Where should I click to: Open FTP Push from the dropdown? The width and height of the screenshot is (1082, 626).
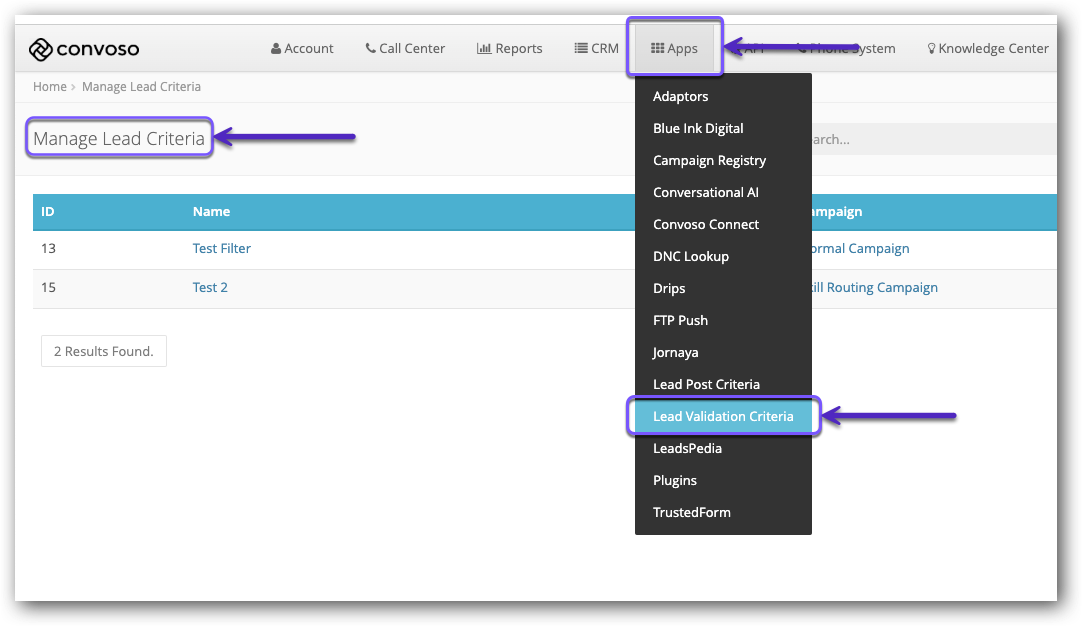[x=723, y=320]
